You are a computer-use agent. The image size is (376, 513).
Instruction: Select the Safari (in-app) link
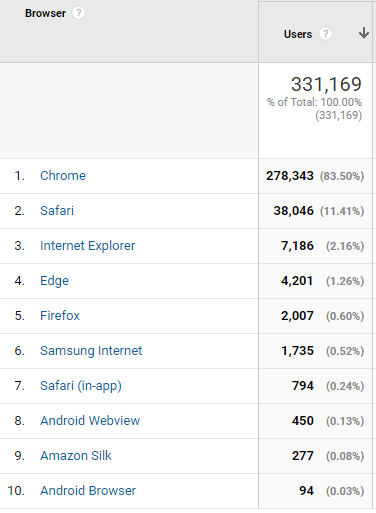click(x=81, y=386)
